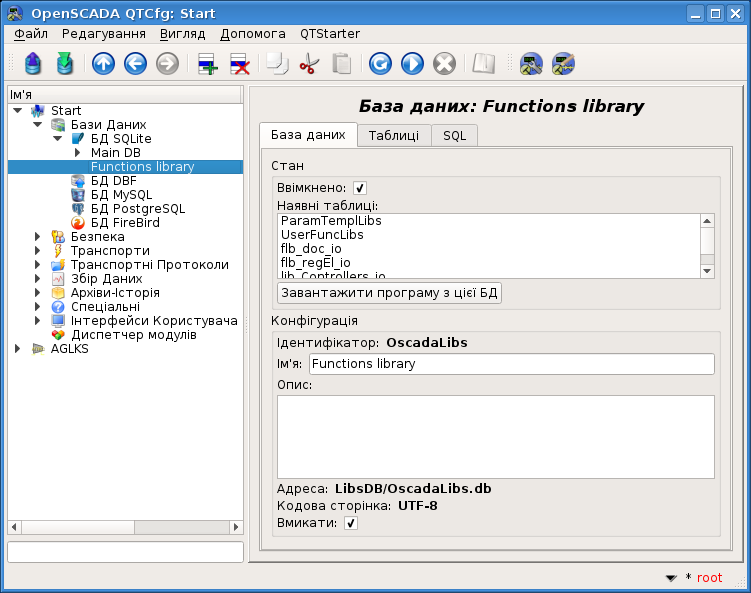Viewport: 751px width, 593px height.
Task: Expand the Транспорти node
Action: tap(37, 251)
